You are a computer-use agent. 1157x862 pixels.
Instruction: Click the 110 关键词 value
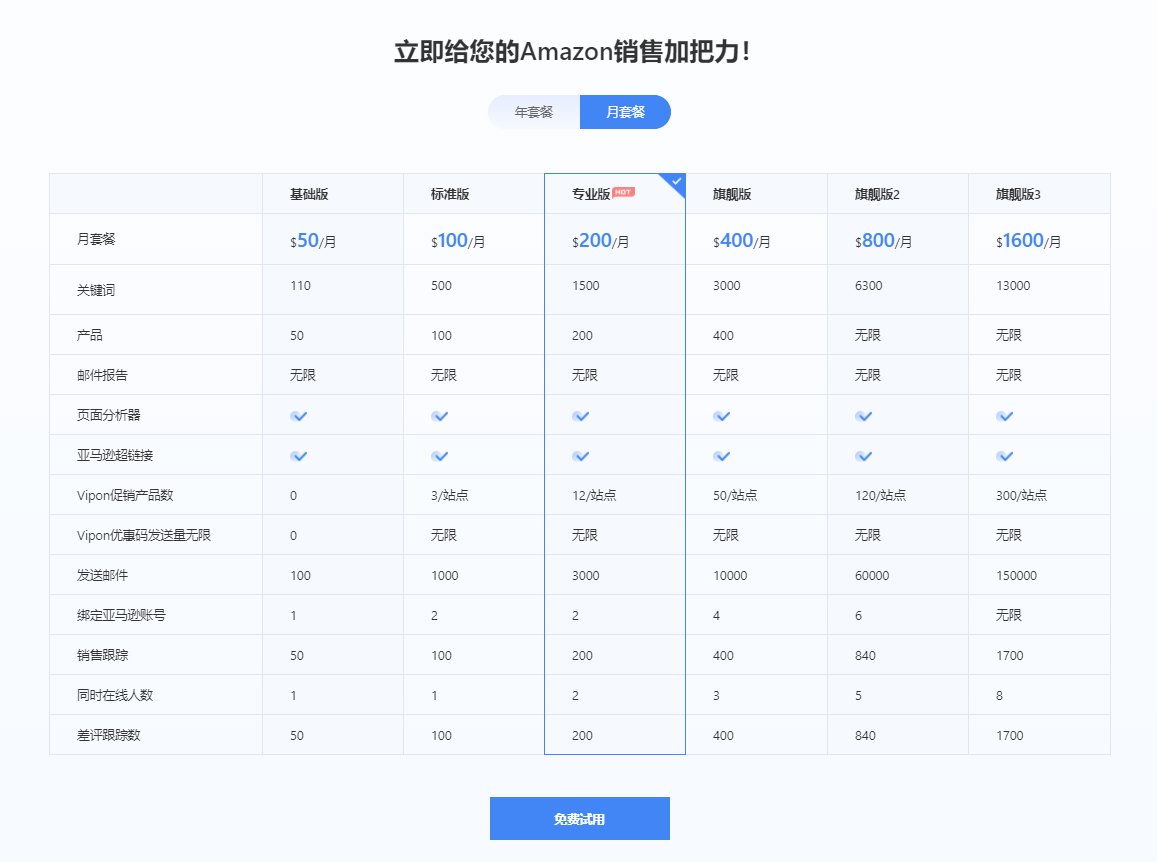(x=300, y=286)
